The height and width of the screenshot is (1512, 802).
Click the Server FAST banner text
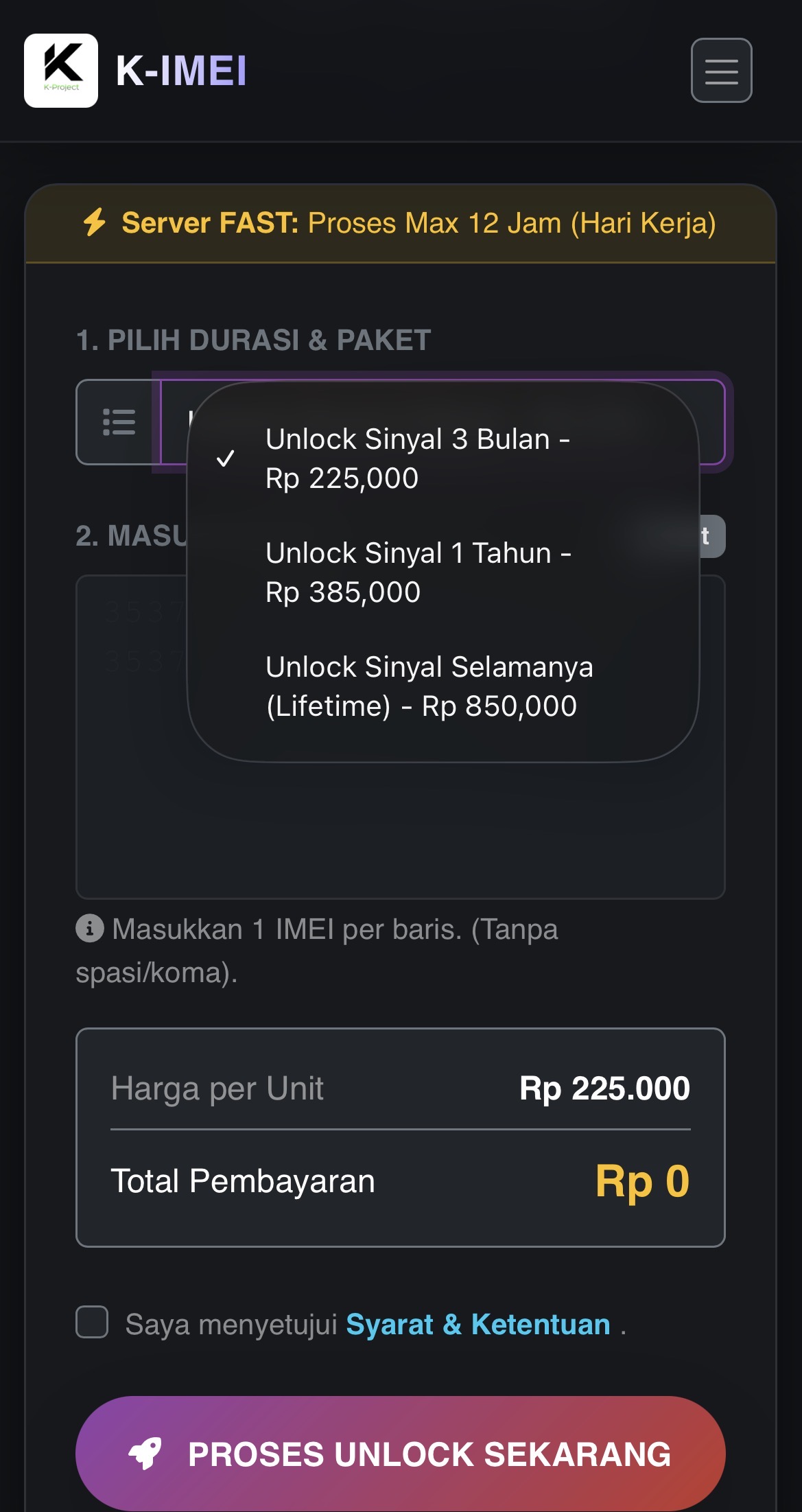pos(418,223)
